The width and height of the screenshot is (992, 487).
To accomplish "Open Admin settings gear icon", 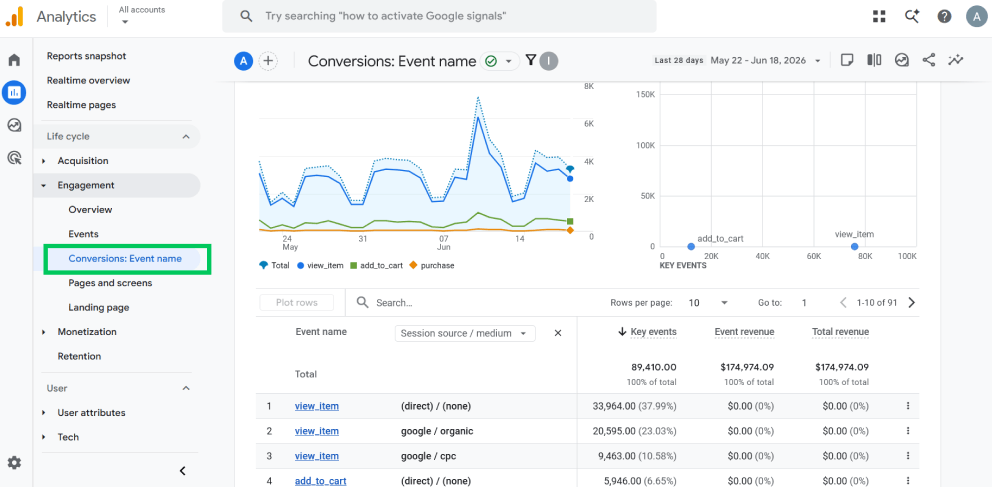I will (14, 463).
